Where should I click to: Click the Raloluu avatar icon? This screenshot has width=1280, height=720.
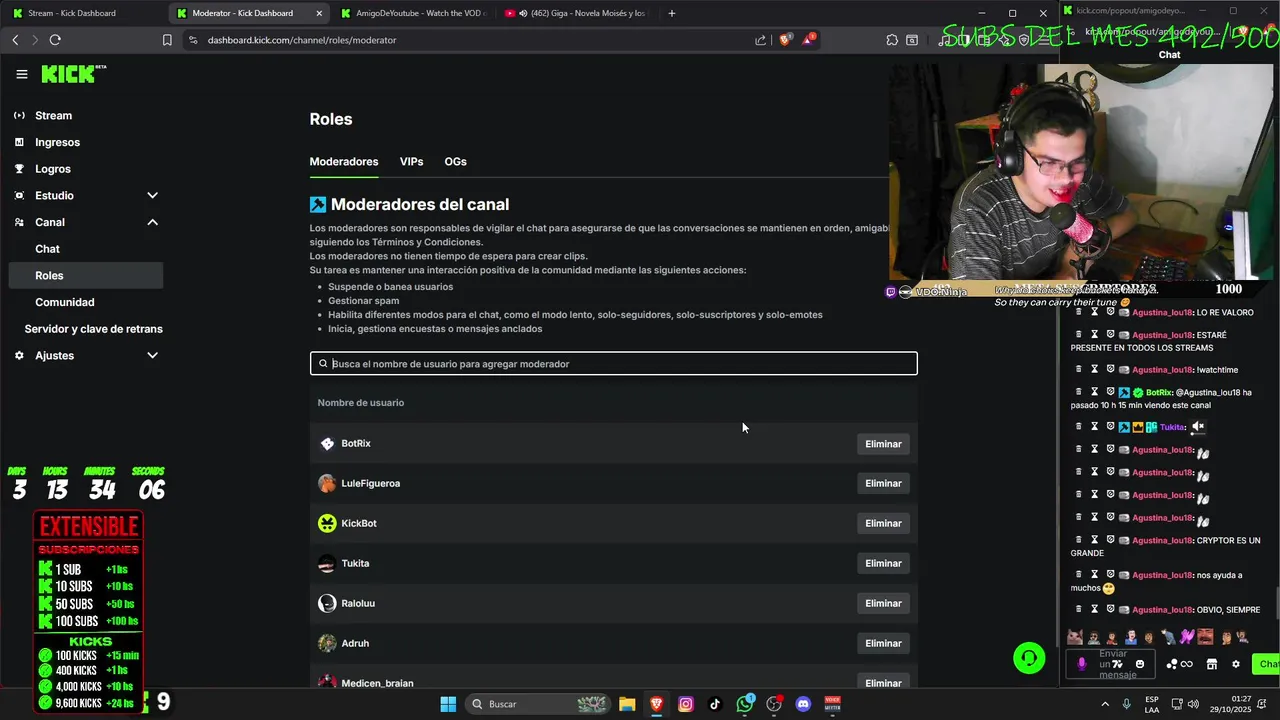[x=327, y=604]
